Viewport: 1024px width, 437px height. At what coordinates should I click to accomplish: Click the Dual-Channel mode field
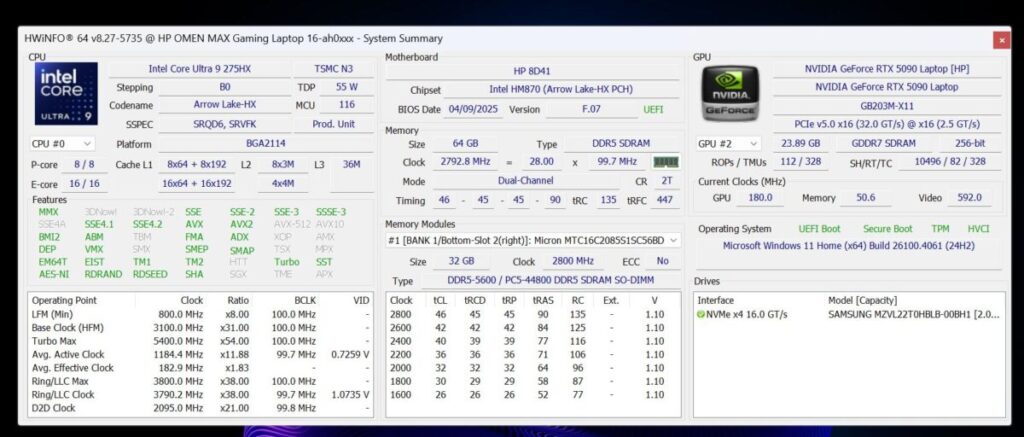[x=524, y=181]
